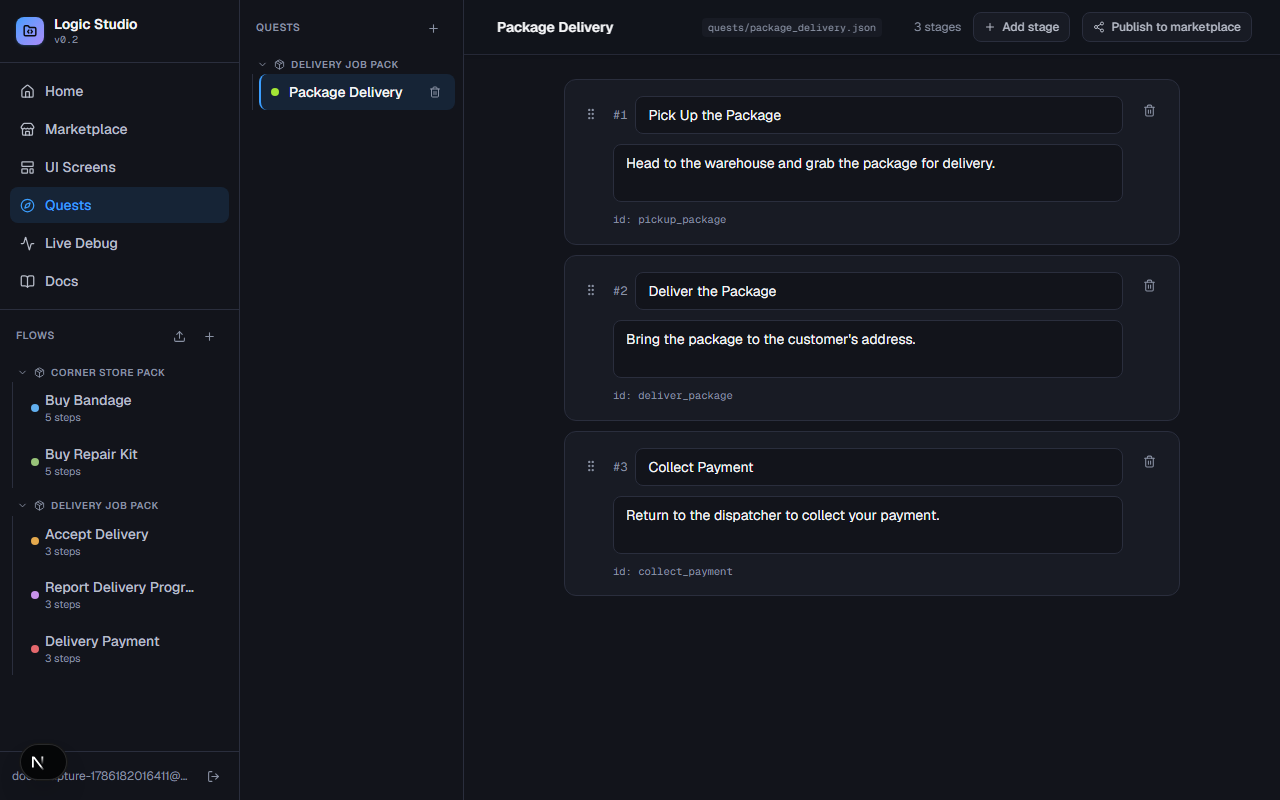Delete the Package Delivery quest via trash icon

(x=435, y=92)
